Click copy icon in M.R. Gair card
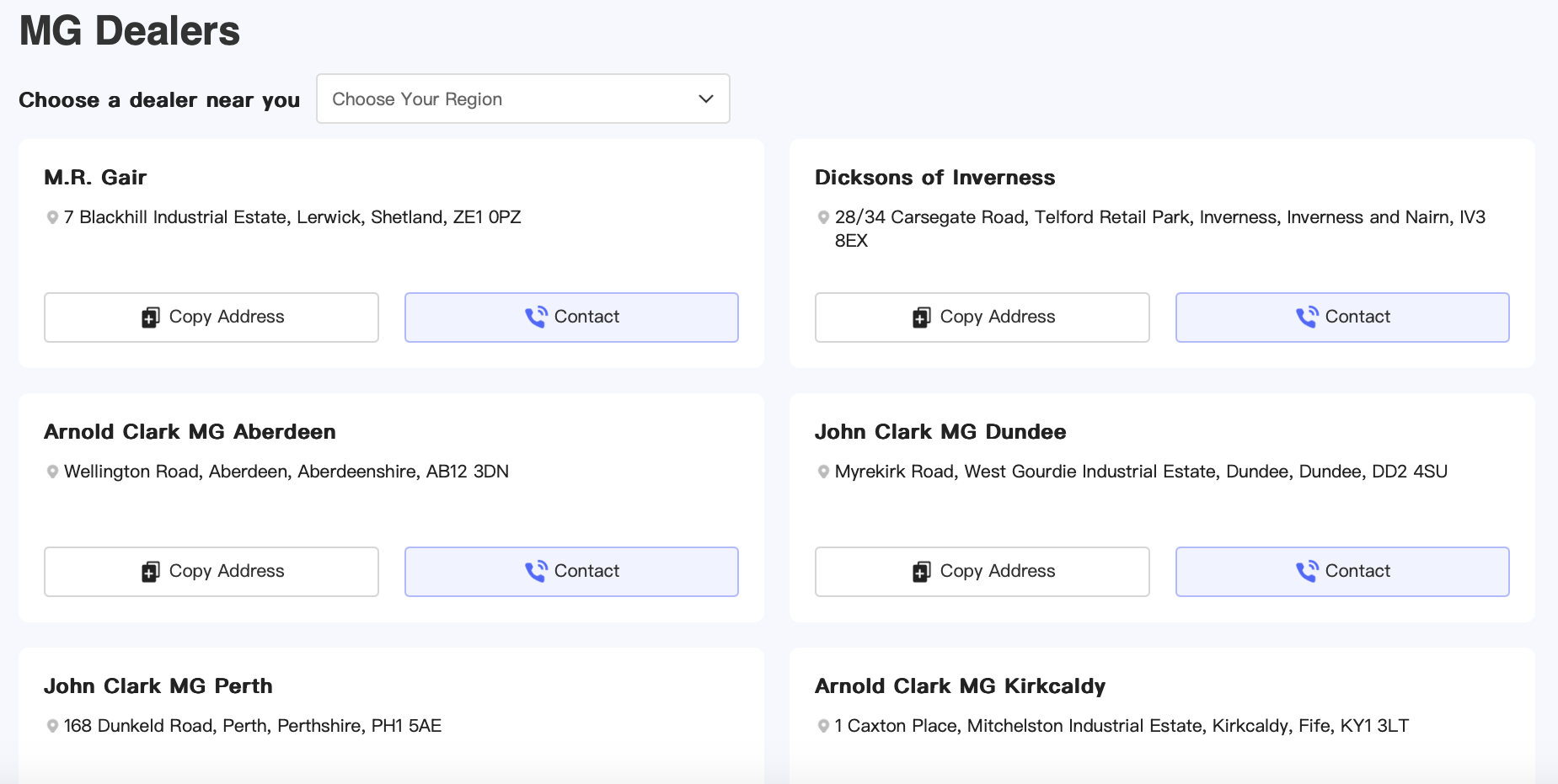The image size is (1558, 784). click(x=150, y=317)
